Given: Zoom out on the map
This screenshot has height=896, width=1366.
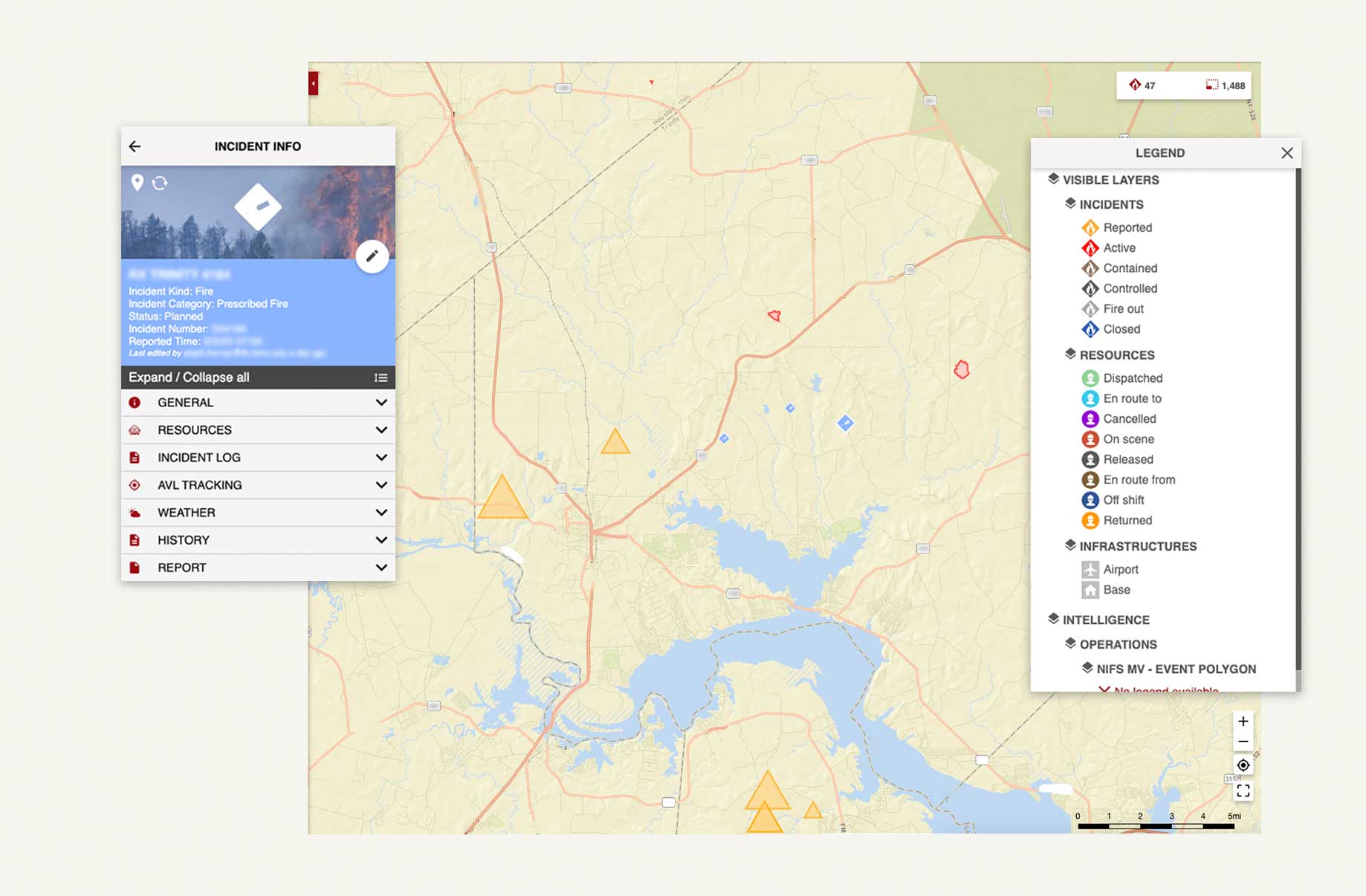Looking at the screenshot, I should pos(1243,741).
